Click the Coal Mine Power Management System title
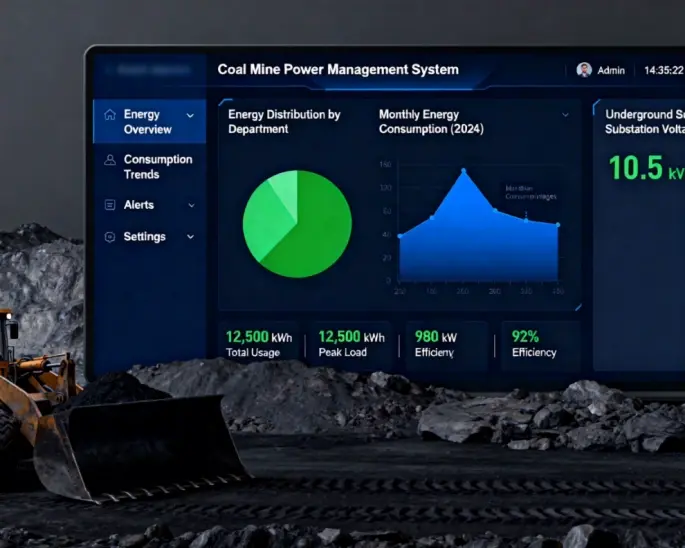The width and height of the screenshot is (685, 548). point(338,69)
